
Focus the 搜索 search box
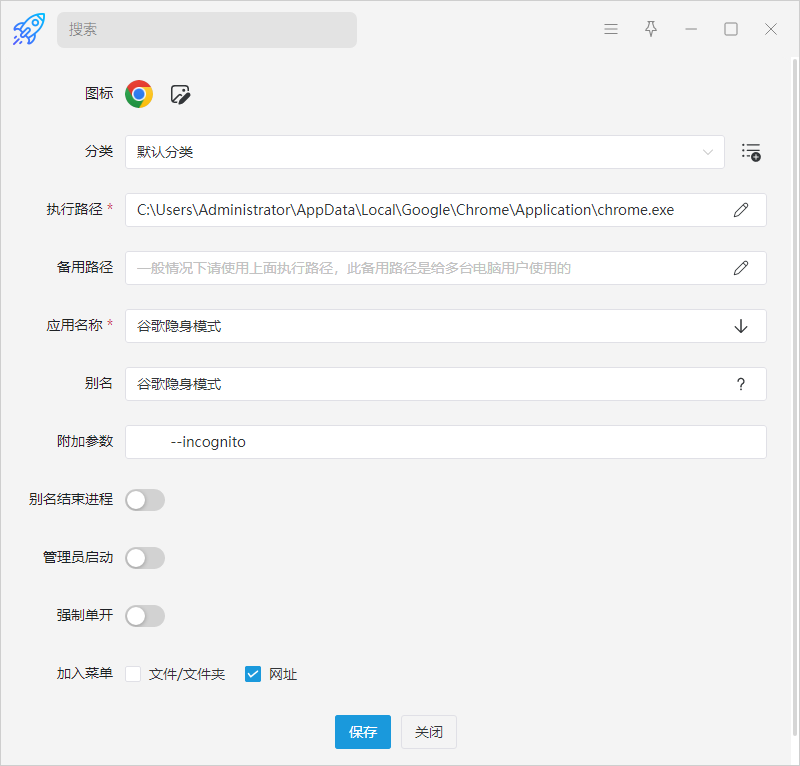click(207, 30)
